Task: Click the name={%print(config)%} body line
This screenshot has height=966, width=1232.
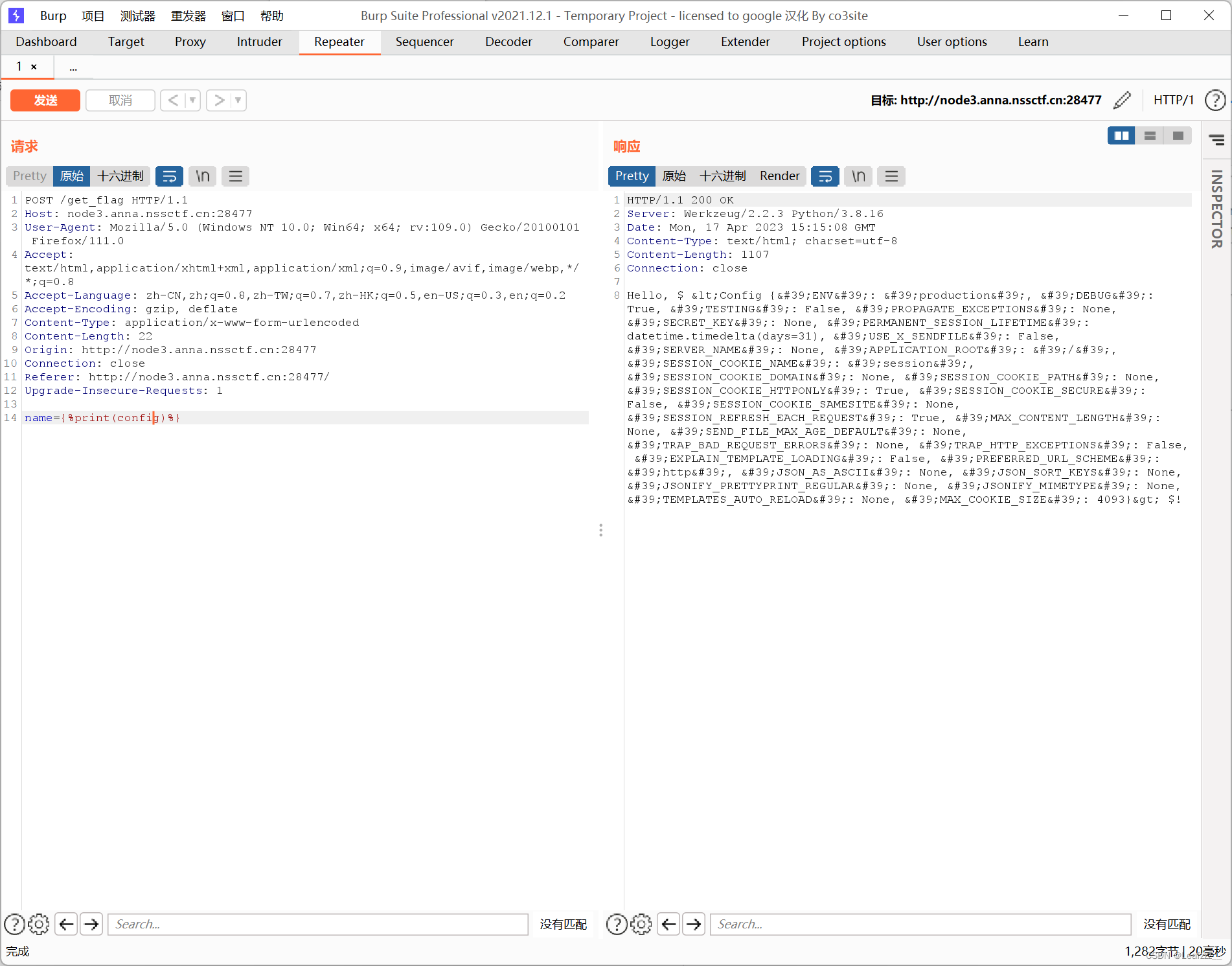Action: point(102,418)
